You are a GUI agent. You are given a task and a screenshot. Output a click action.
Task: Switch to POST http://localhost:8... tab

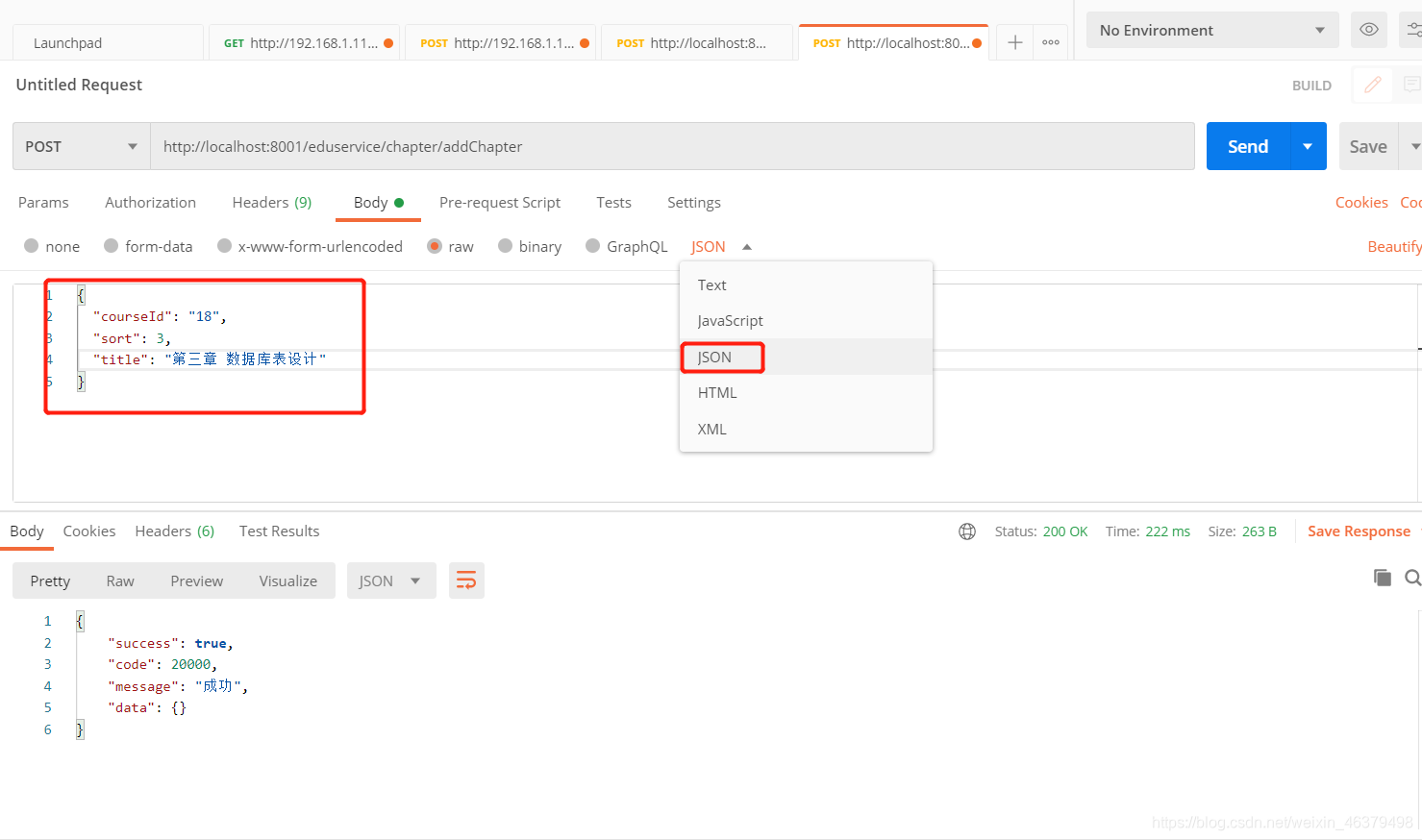click(696, 42)
